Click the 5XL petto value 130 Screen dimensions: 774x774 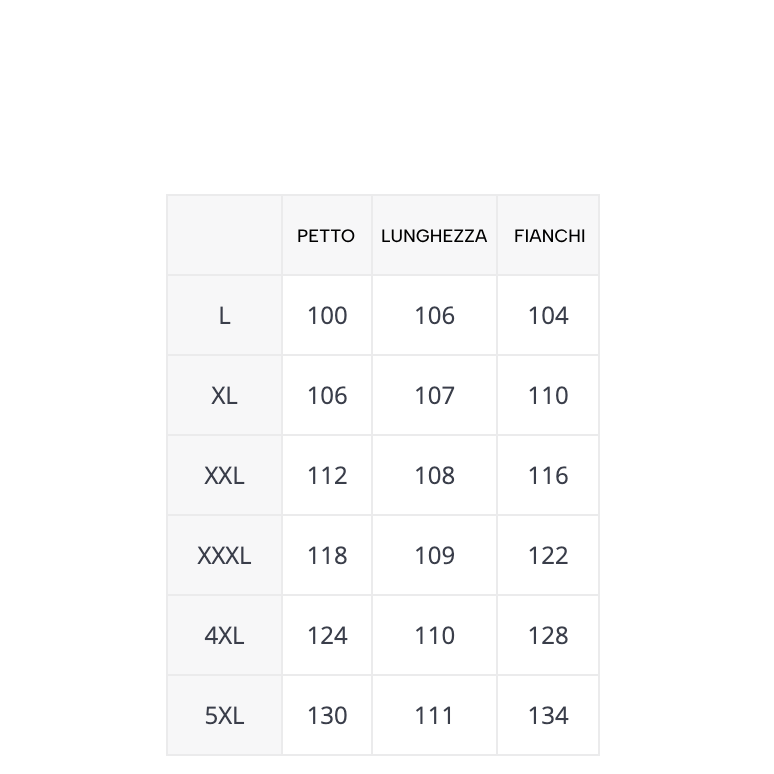(x=327, y=715)
